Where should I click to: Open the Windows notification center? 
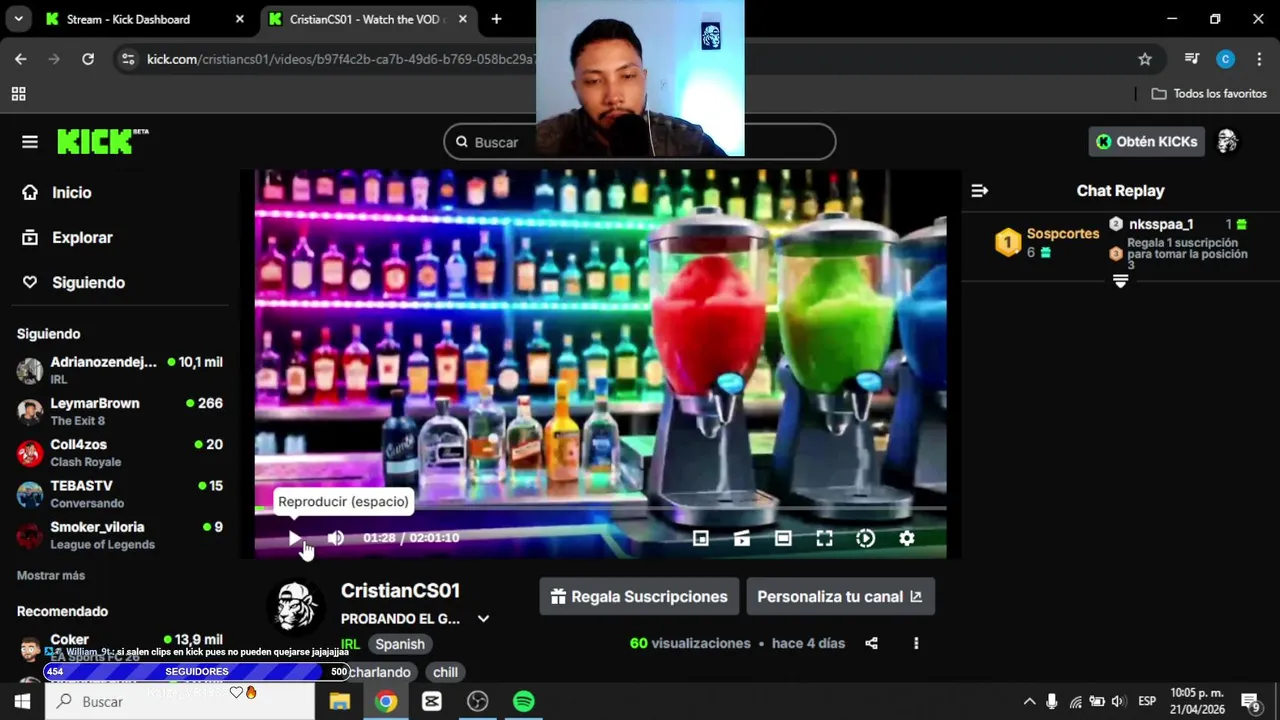click(x=1250, y=702)
